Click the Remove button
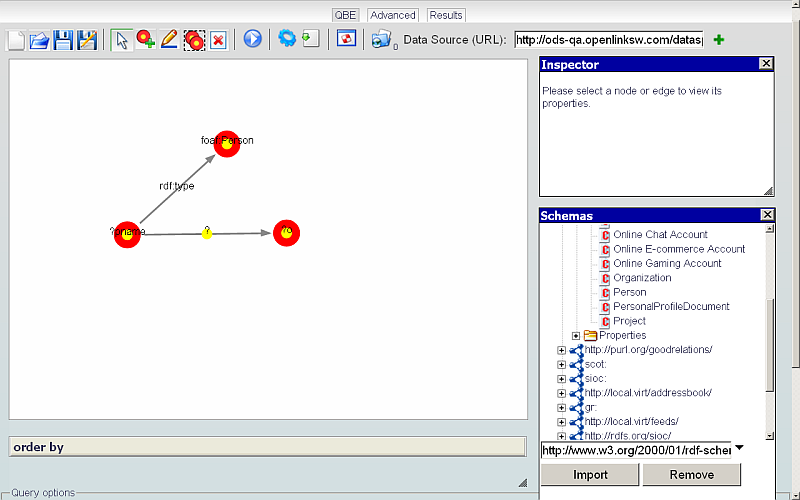Screen dimensions: 800x500 pos(691,475)
